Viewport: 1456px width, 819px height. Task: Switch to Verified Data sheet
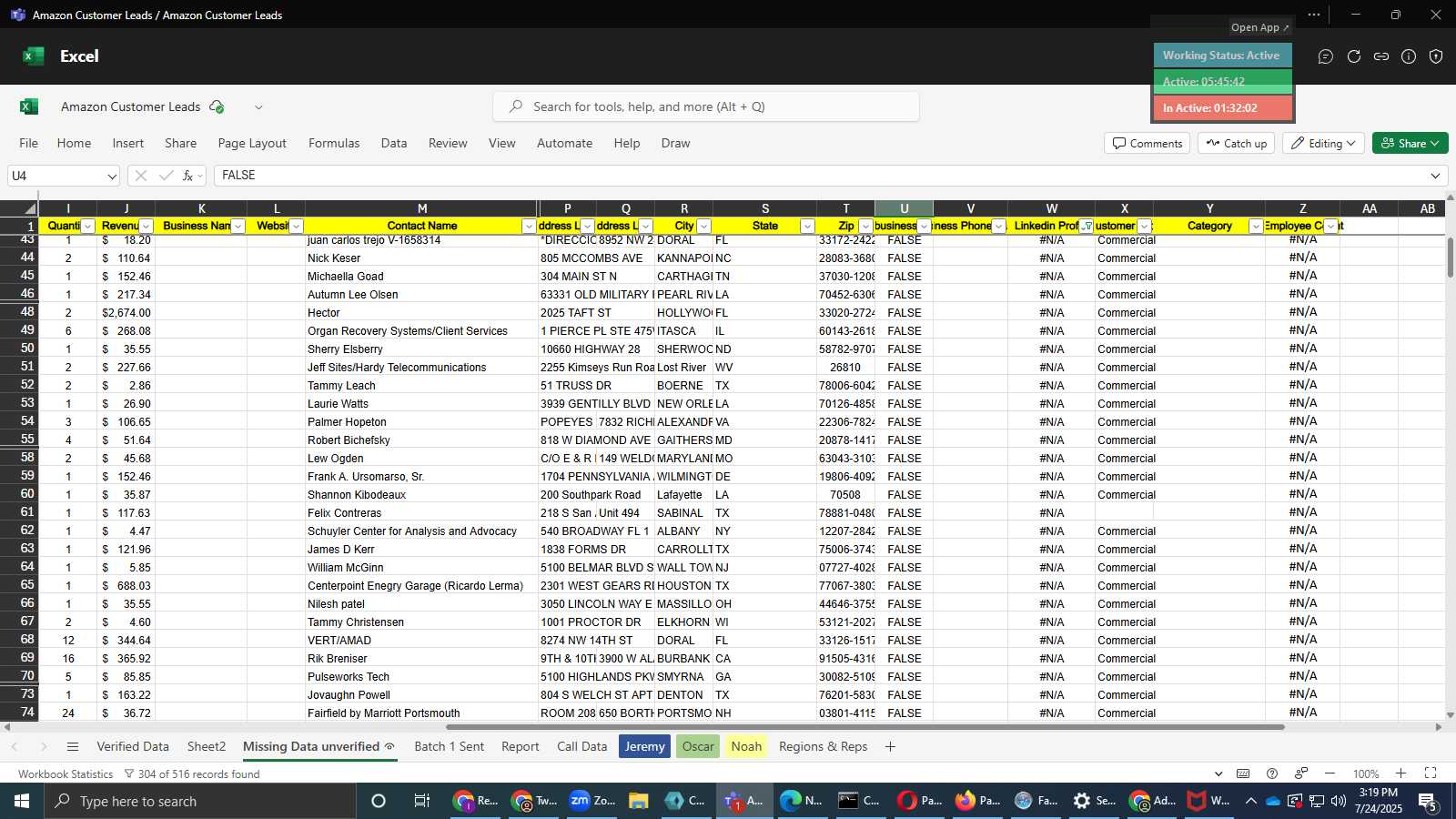click(x=133, y=747)
